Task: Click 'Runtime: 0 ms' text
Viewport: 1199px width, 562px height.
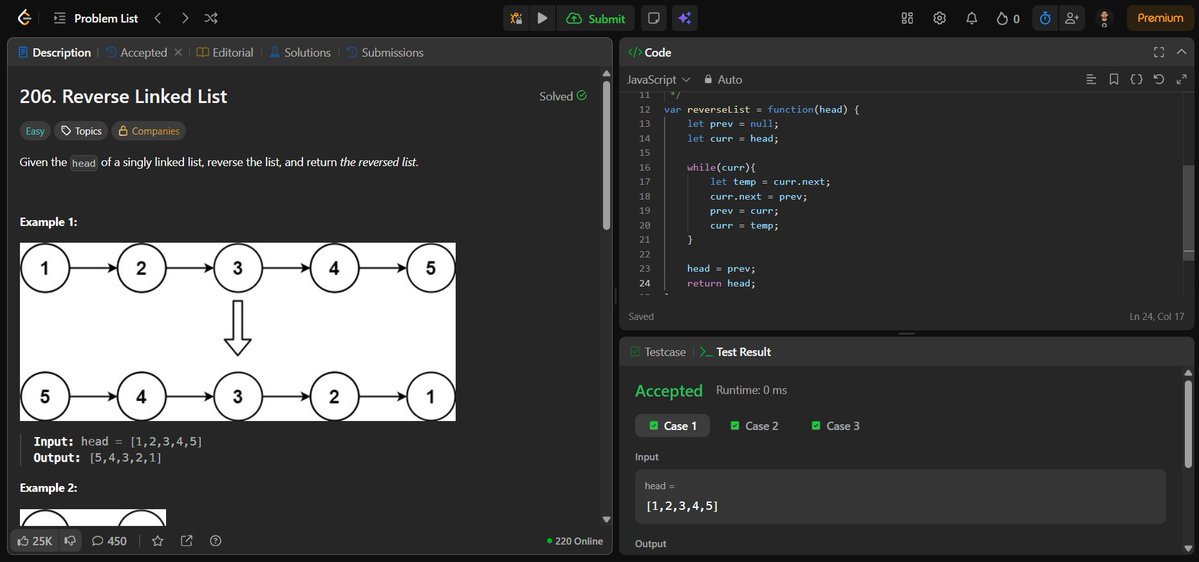Action: pyautogui.click(x=751, y=390)
